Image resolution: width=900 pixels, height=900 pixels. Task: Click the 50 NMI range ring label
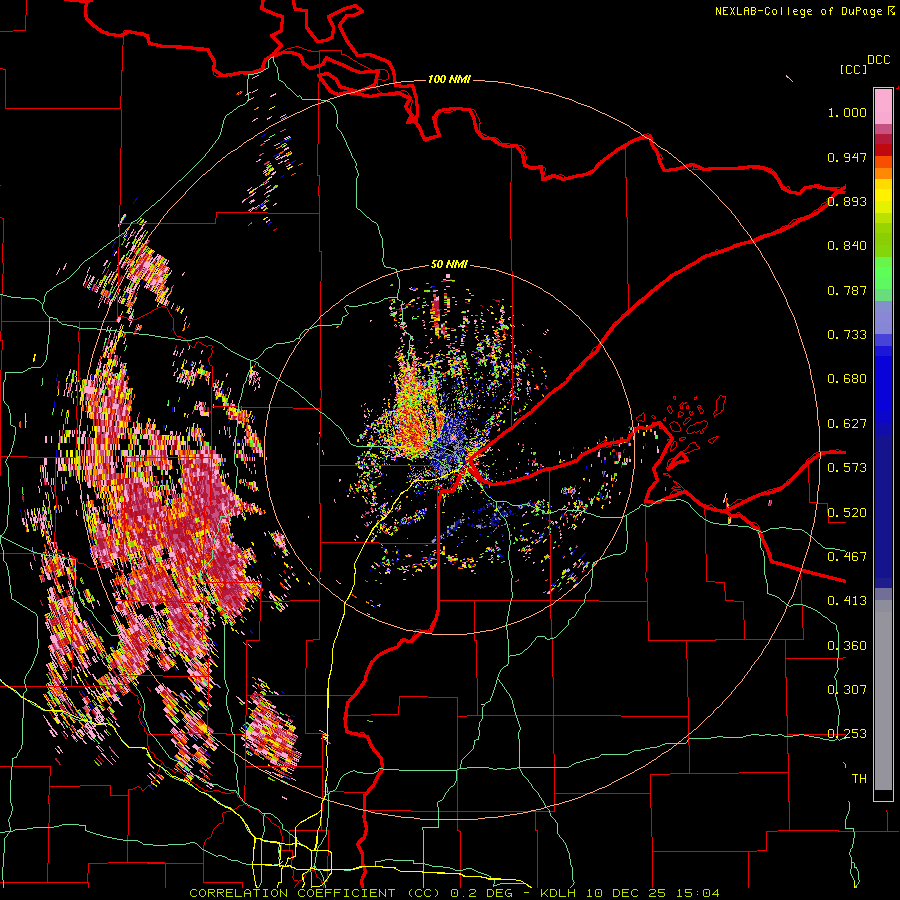(x=449, y=264)
